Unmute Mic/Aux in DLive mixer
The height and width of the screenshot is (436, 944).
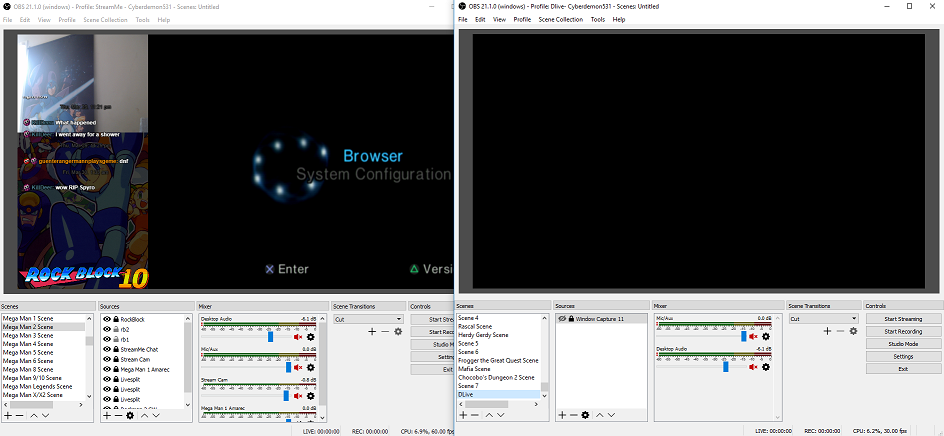pos(753,337)
